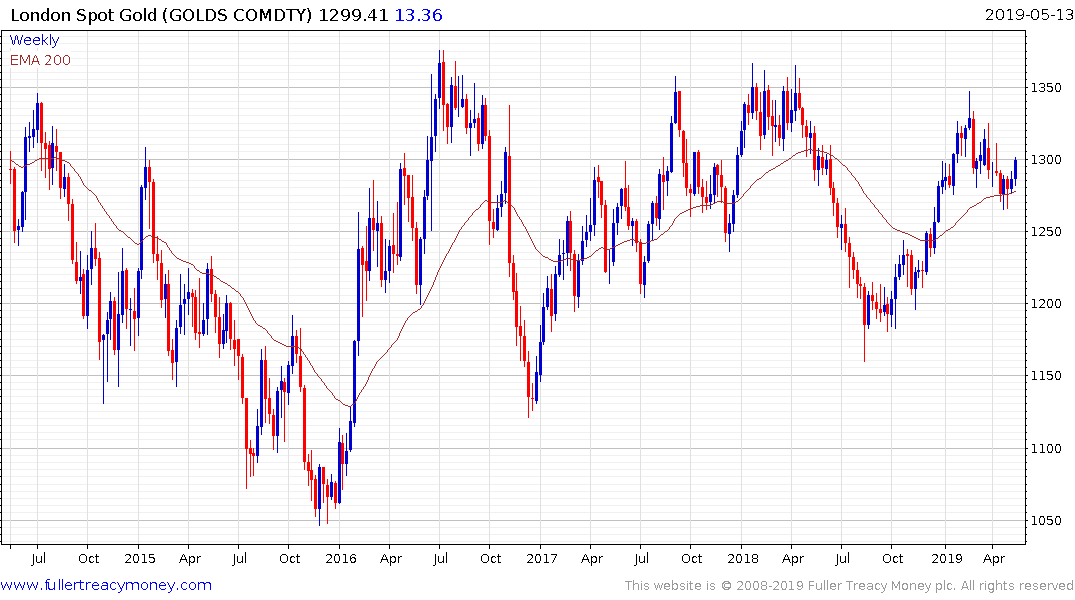Click the 2016 time axis label
The height and width of the screenshot is (600, 1075).
341,558
